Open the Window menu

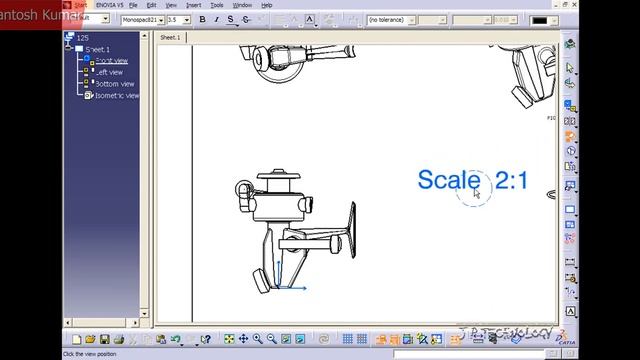242,5
